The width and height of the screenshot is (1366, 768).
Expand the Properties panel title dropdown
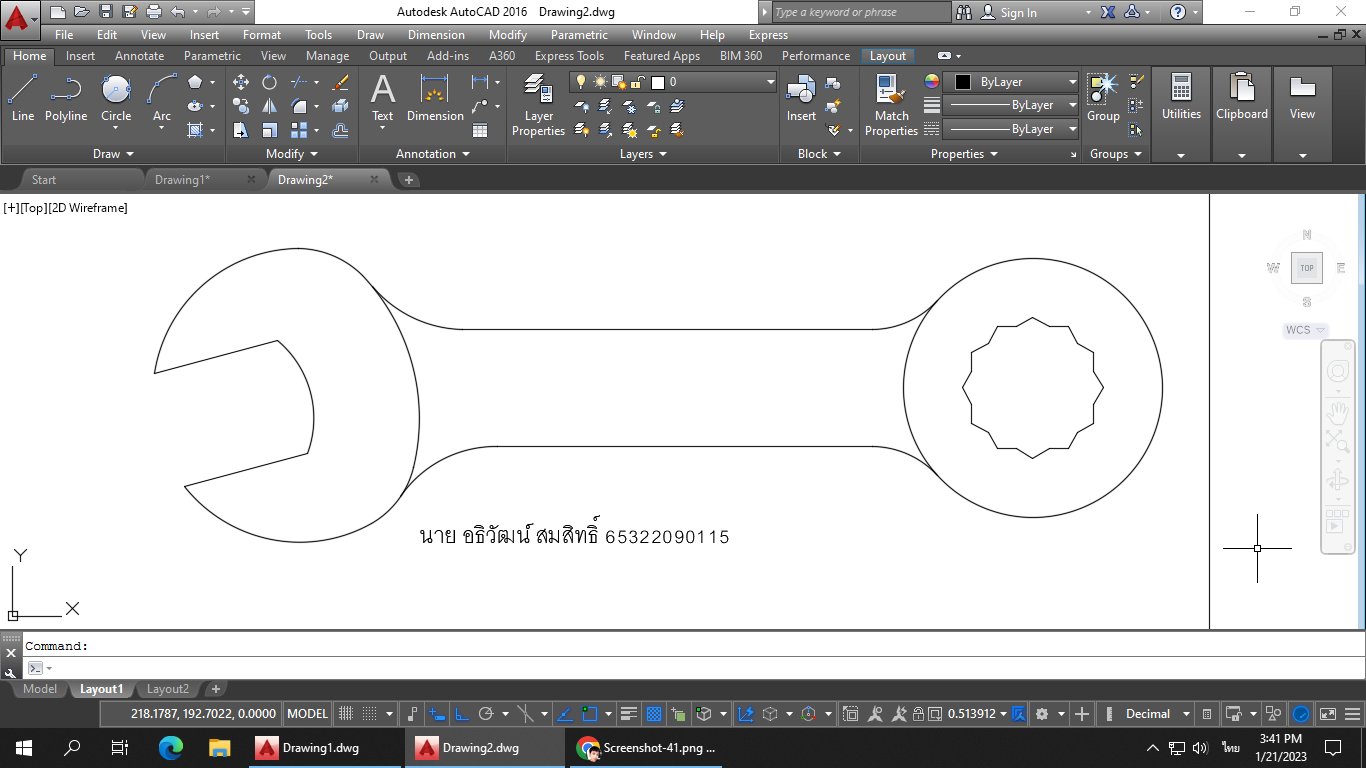pyautogui.click(x=964, y=154)
